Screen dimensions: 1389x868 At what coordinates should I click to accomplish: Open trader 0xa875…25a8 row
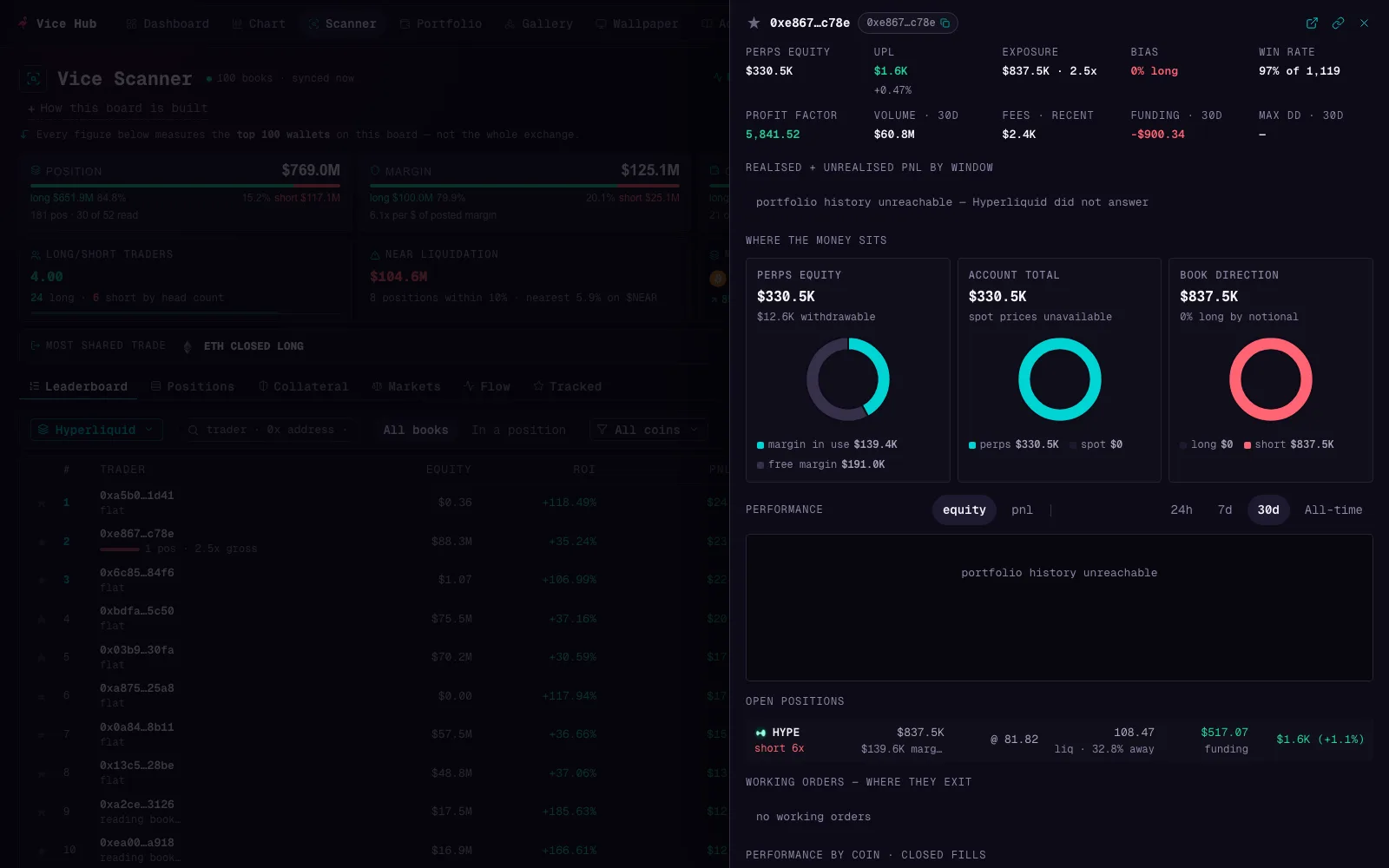point(373,695)
